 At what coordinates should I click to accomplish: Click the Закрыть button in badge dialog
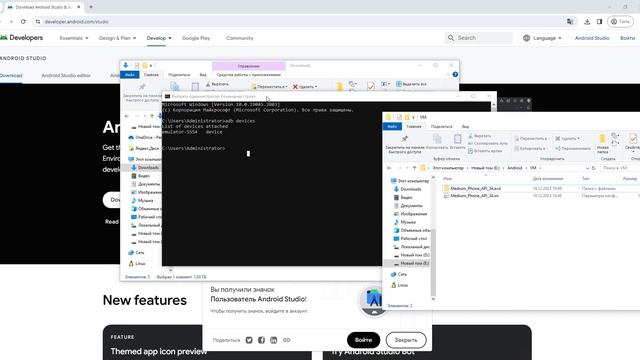[x=406, y=340]
